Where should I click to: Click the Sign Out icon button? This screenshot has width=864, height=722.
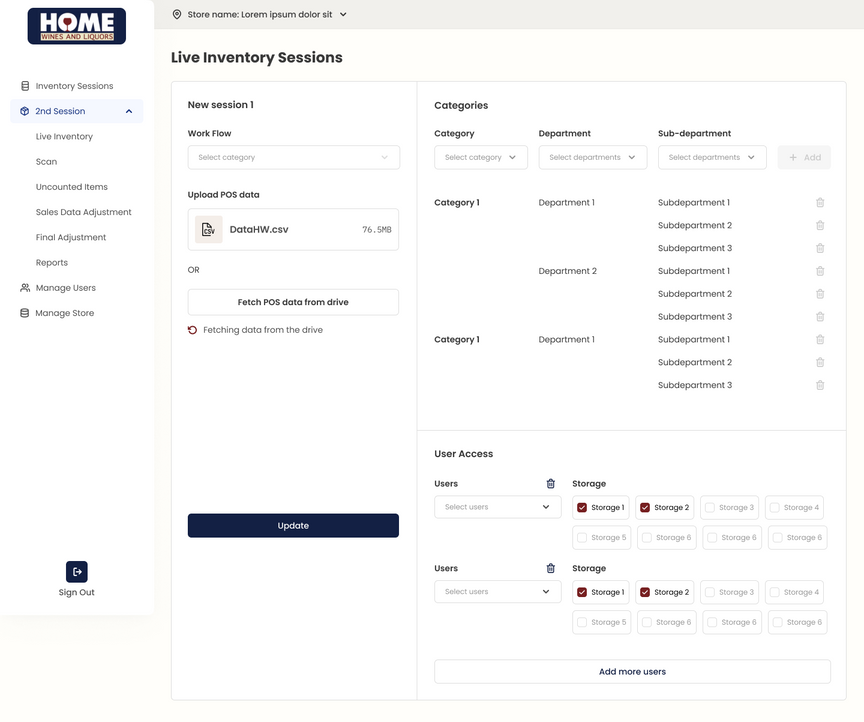pyautogui.click(x=77, y=571)
